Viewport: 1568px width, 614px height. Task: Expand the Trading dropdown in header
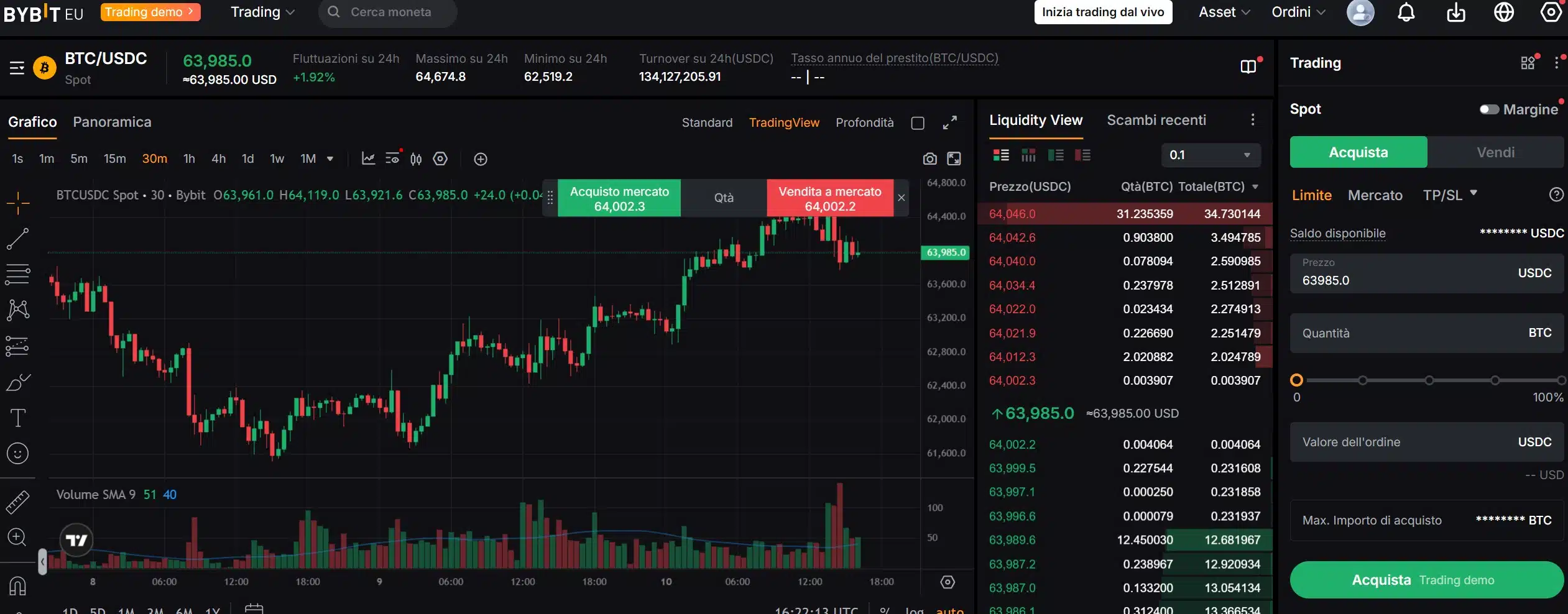coord(262,12)
